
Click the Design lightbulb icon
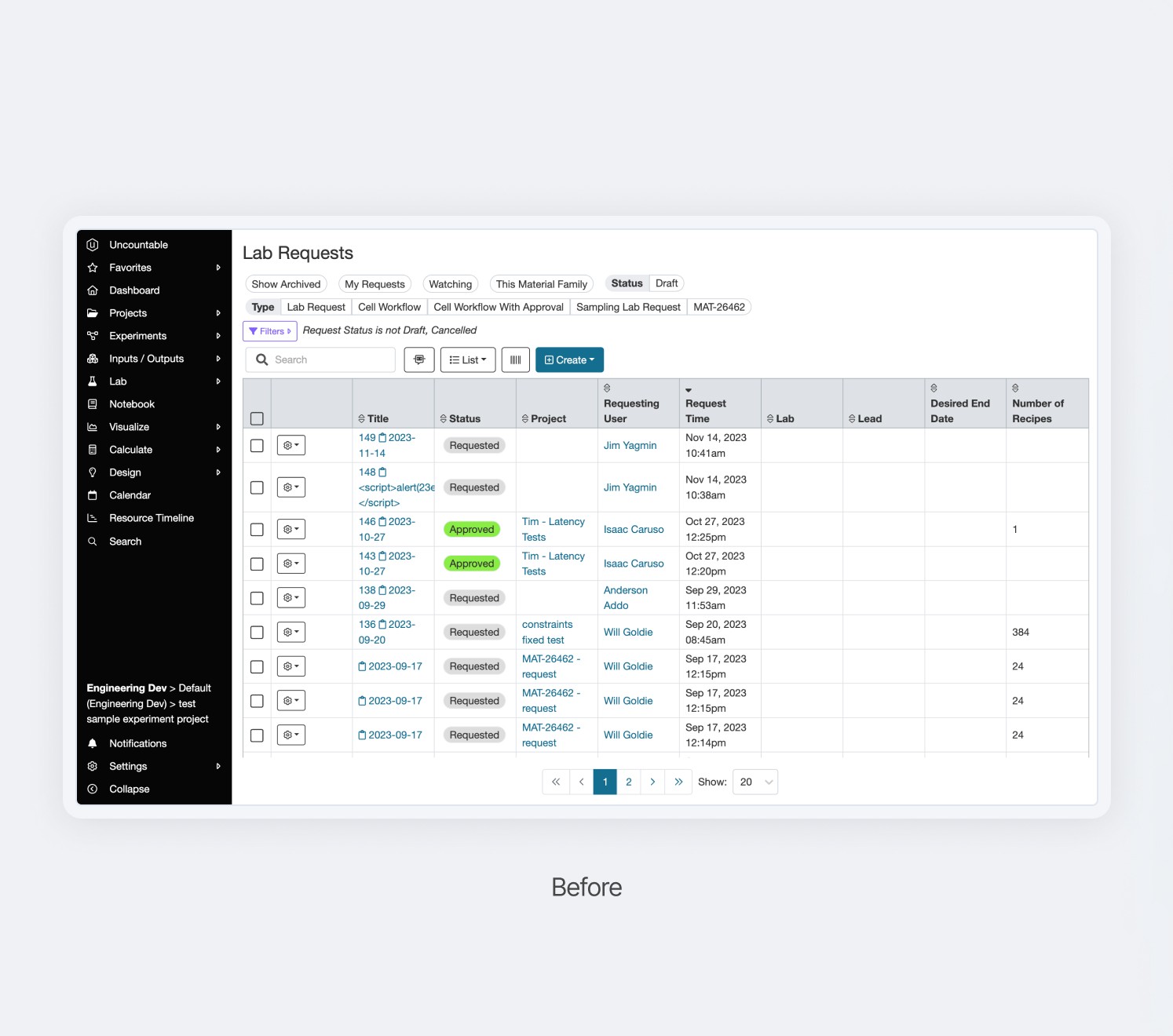93,472
